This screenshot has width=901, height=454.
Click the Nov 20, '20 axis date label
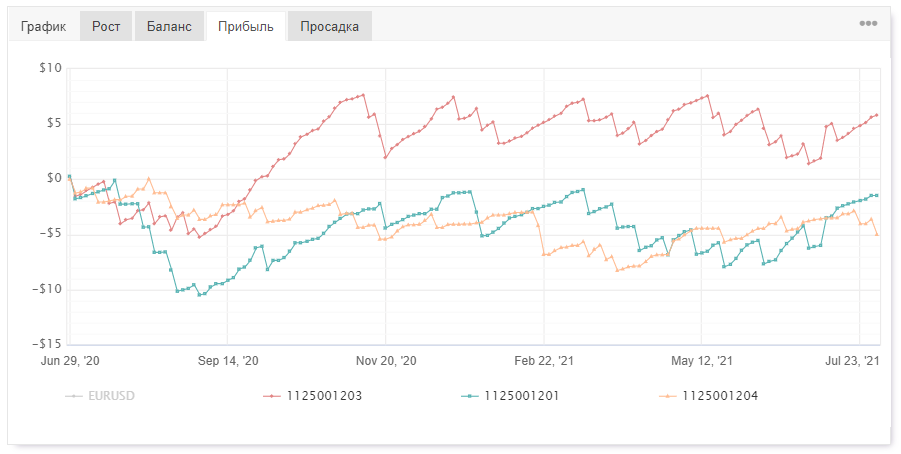[x=386, y=361]
